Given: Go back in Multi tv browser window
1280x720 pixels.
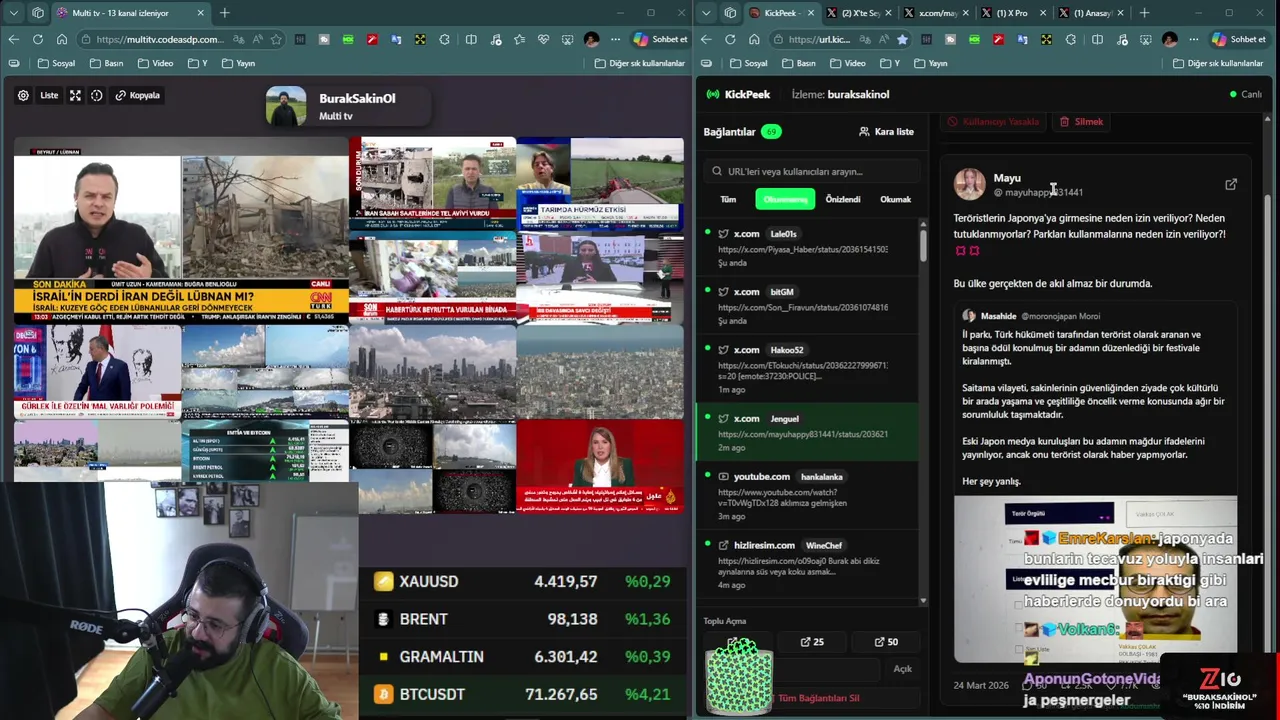Looking at the screenshot, I should (x=13, y=39).
